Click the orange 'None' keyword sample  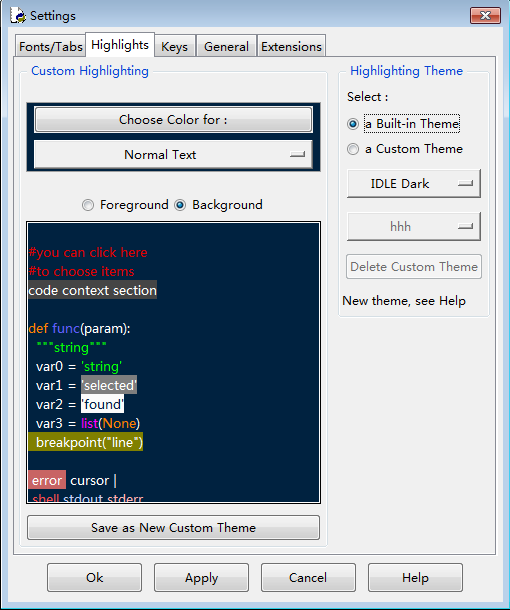click(119, 423)
